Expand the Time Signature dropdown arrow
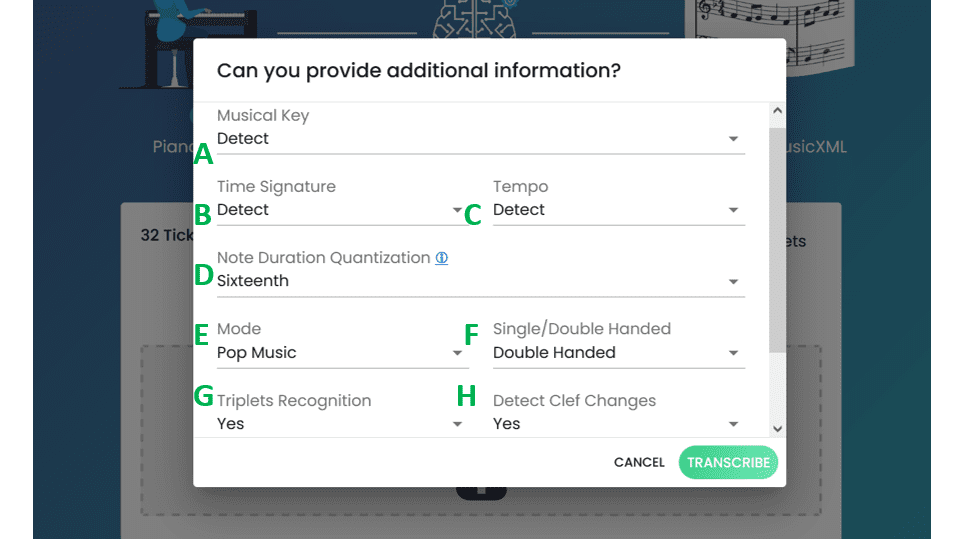 click(x=457, y=210)
